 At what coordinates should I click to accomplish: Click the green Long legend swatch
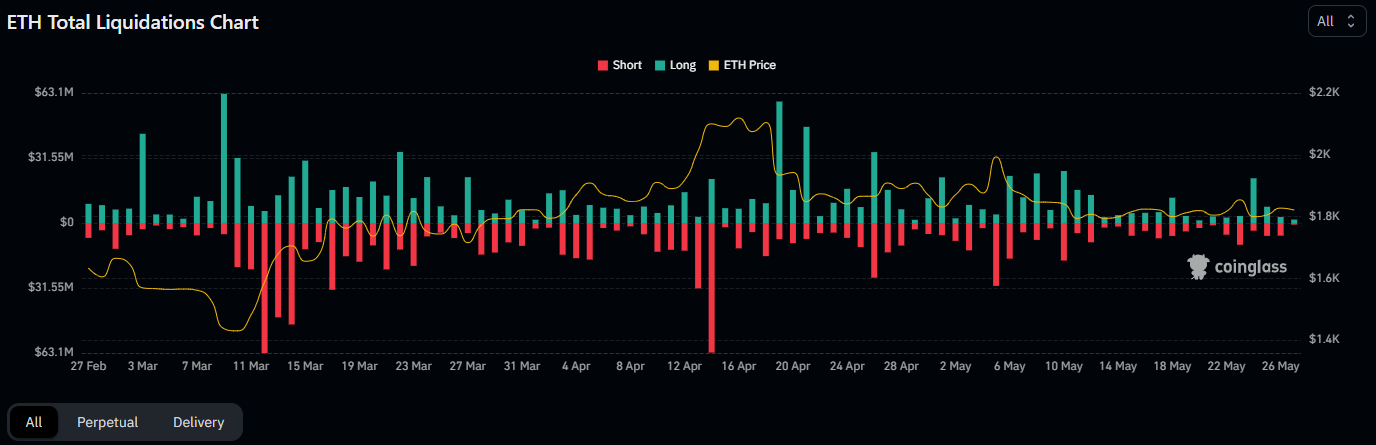(660, 65)
